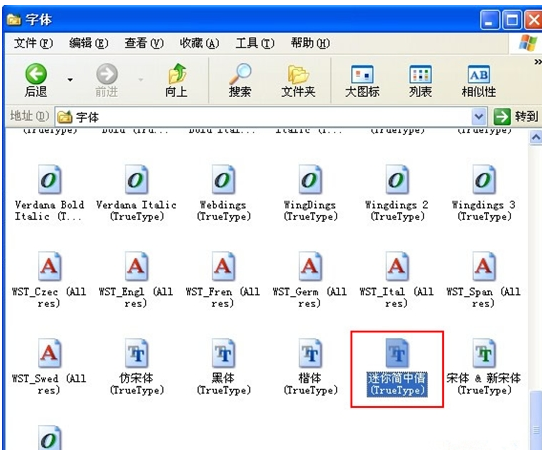
Task: Click the label text 黑体 (TrueType)
Action: click(223, 384)
